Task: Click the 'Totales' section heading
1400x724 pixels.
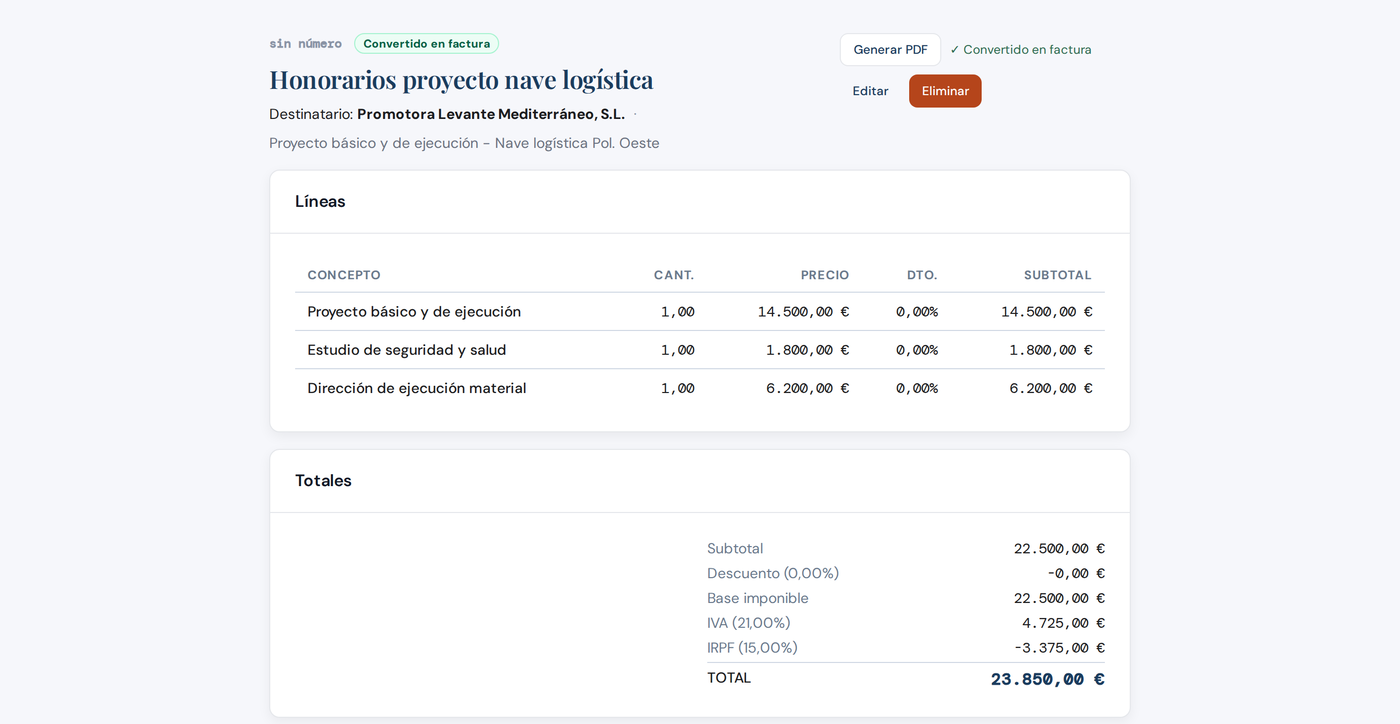Action: [323, 480]
